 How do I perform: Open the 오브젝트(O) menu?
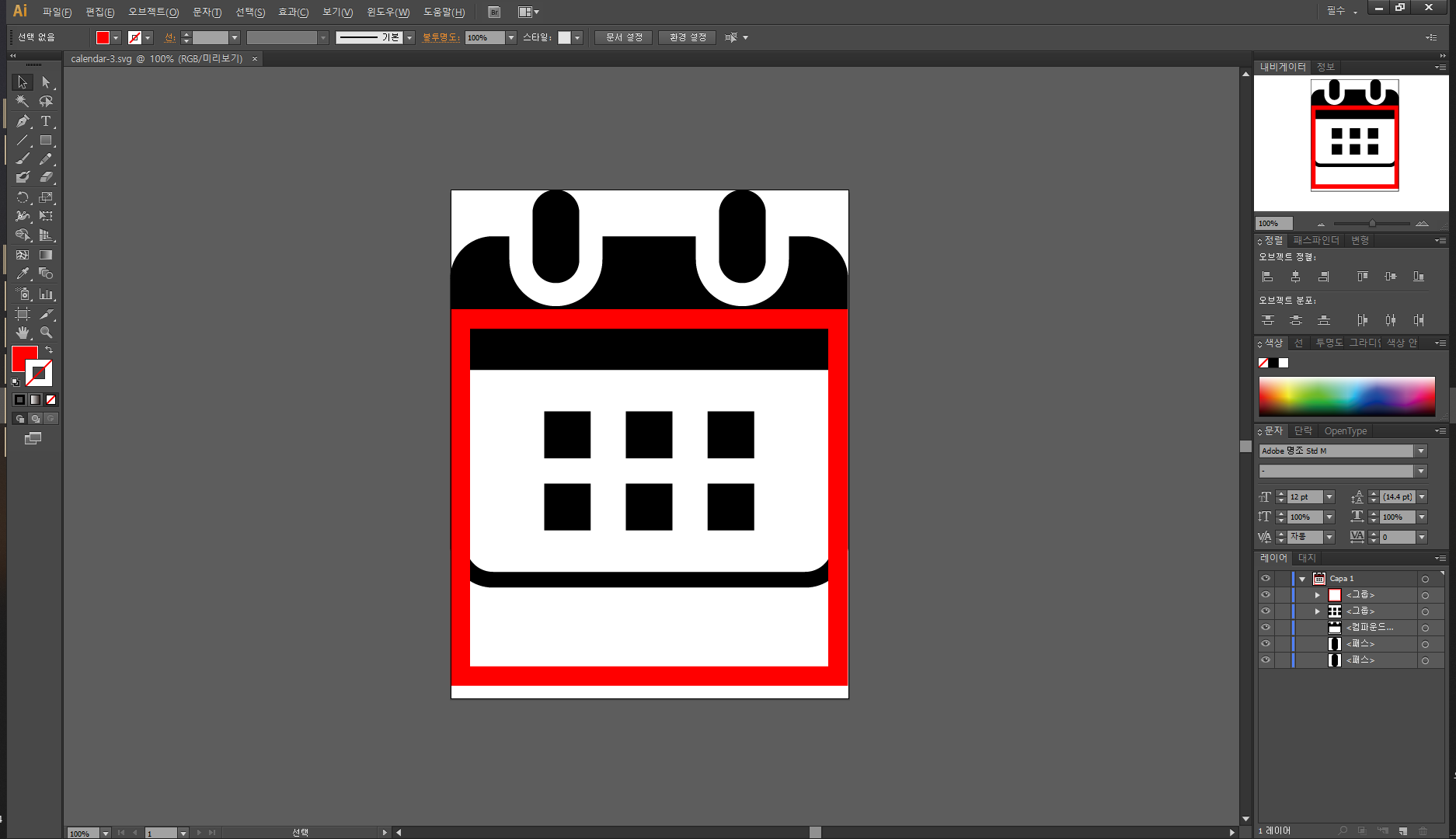(x=153, y=12)
